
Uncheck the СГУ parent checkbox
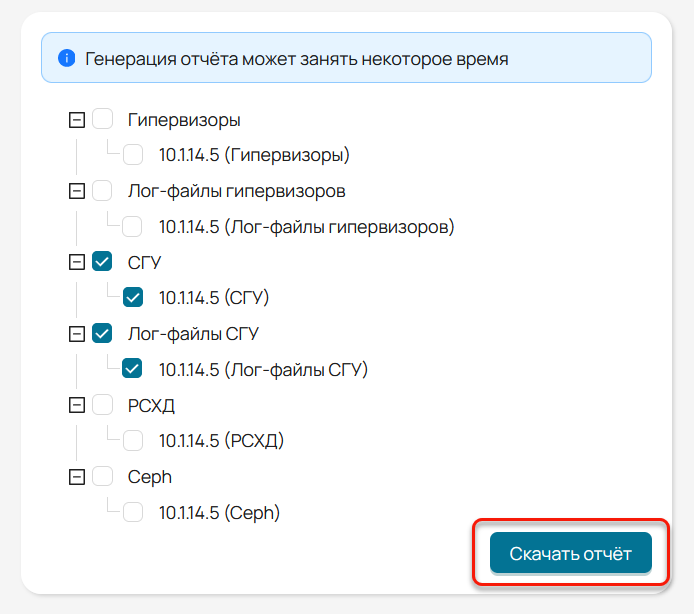tap(102, 261)
